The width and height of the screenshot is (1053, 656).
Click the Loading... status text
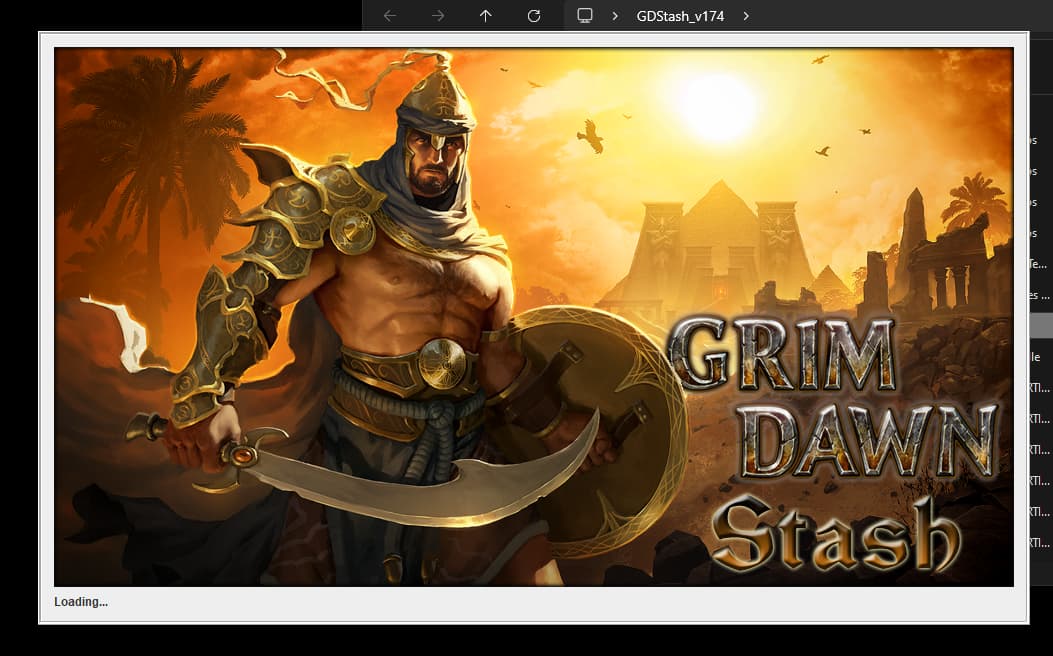pos(81,602)
